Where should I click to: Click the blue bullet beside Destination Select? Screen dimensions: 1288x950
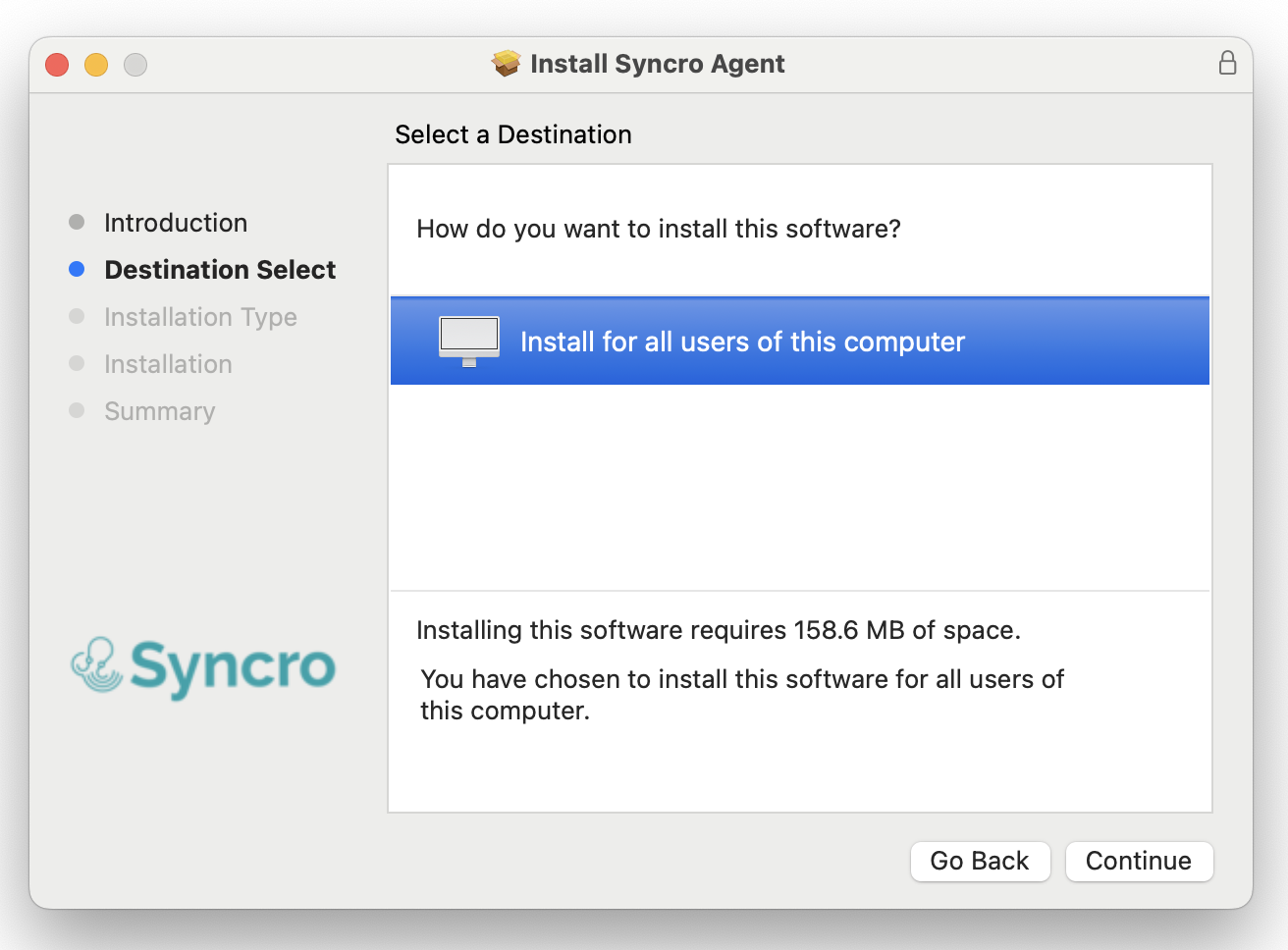tap(77, 269)
